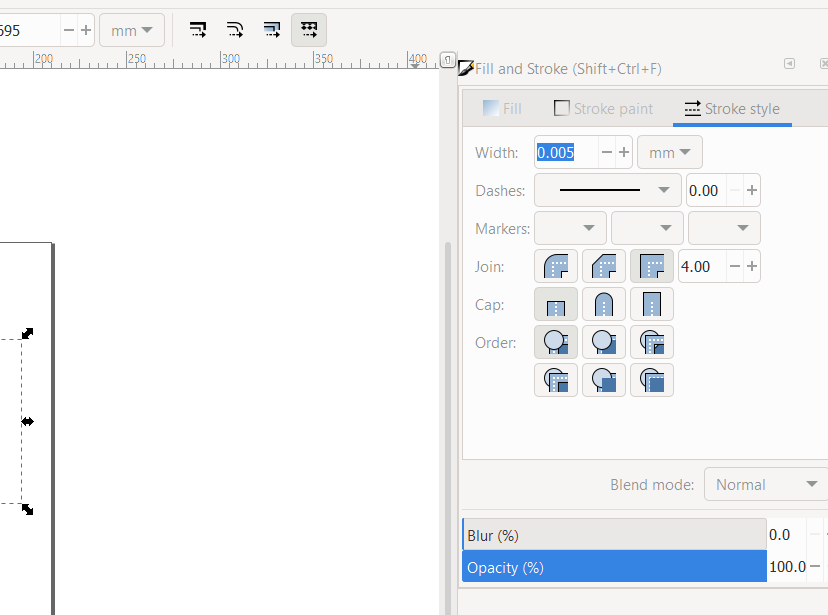The image size is (828, 615).
Task: Click the Fill and Stroke panel icon
Action: coord(466,68)
